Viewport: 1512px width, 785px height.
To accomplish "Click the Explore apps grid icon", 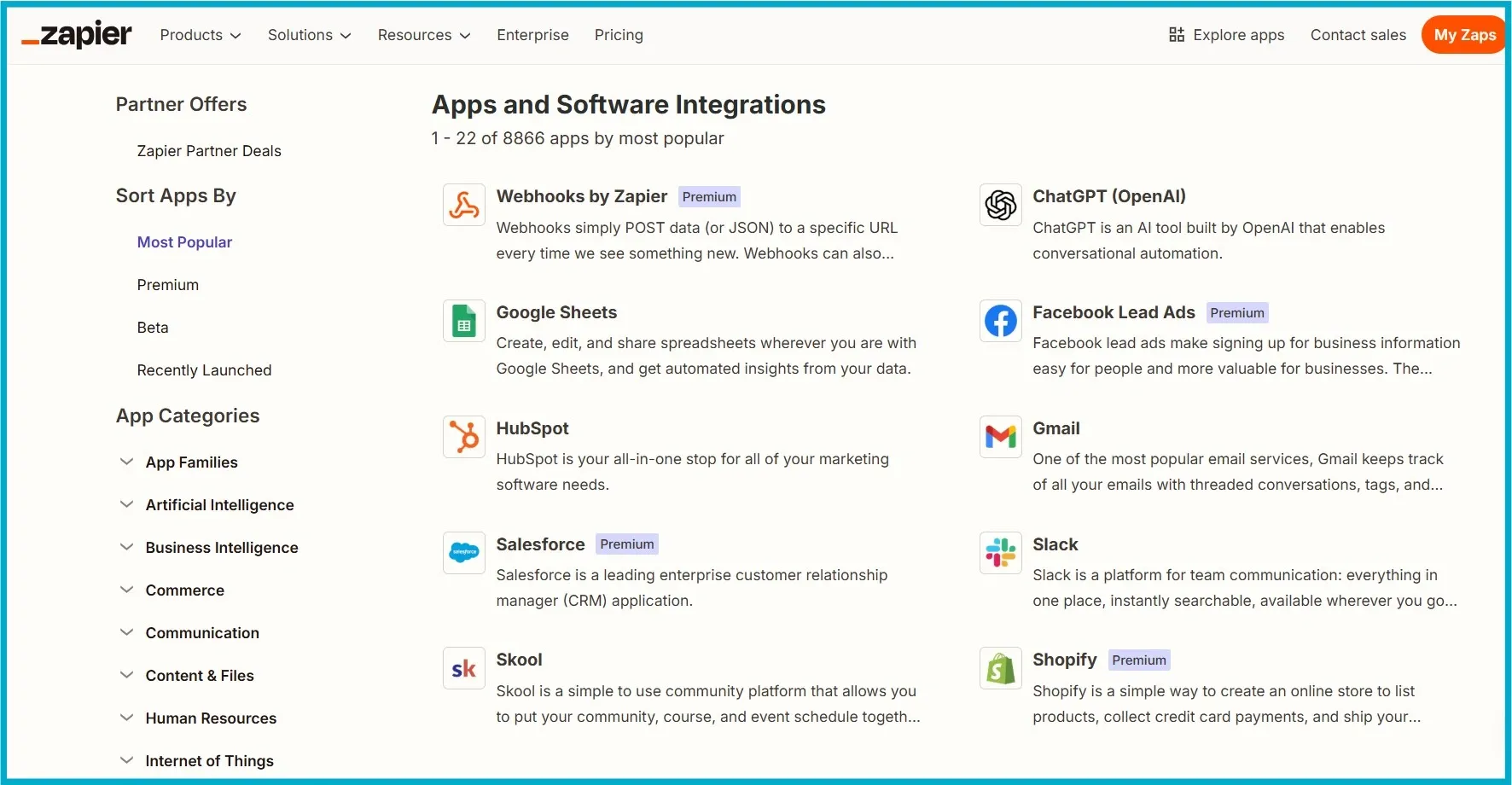I will click(x=1176, y=35).
